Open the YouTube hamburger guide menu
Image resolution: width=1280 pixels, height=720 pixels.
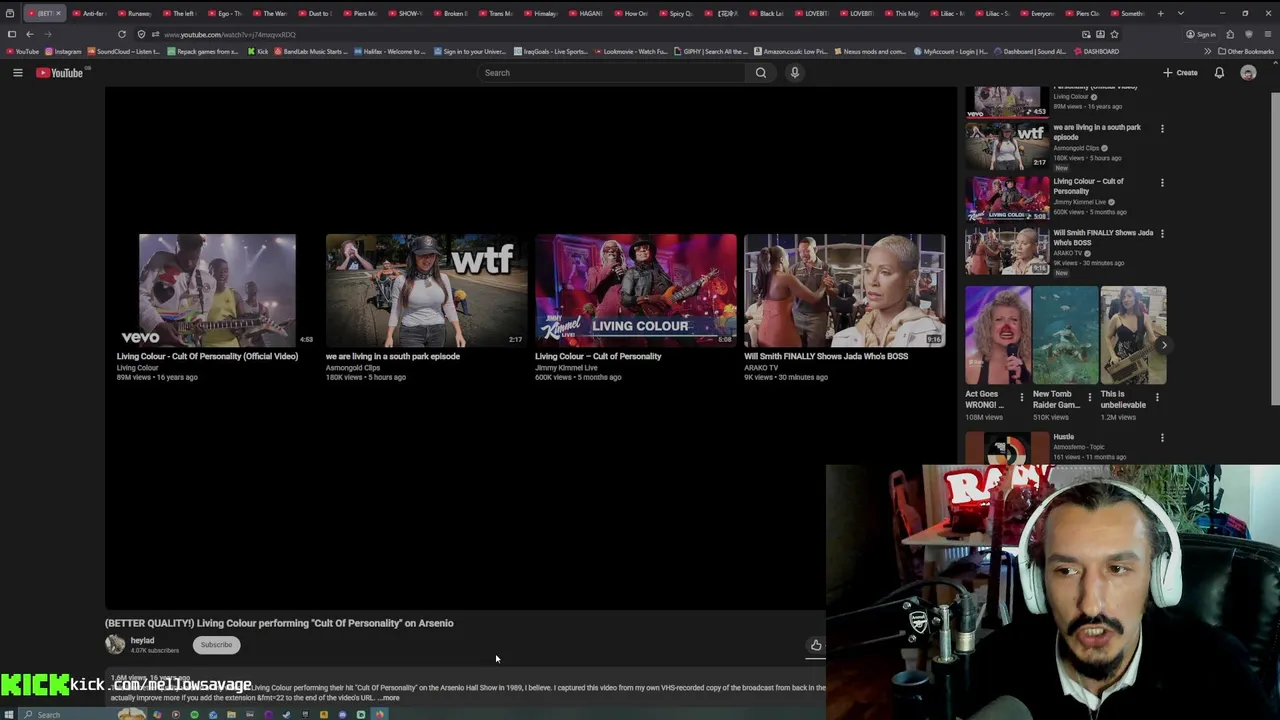click(17, 73)
